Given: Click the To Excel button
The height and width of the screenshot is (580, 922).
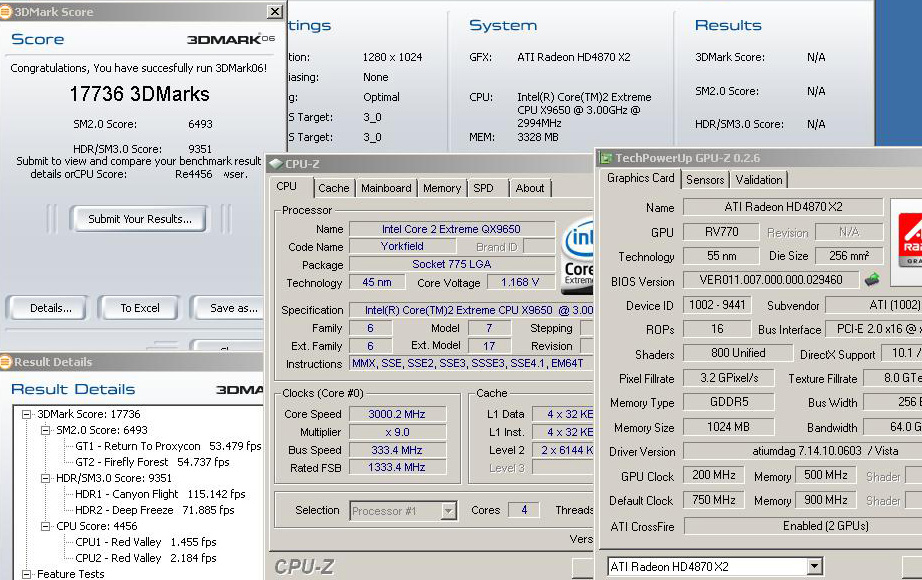Looking at the screenshot, I should pyautogui.click(x=140, y=308).
